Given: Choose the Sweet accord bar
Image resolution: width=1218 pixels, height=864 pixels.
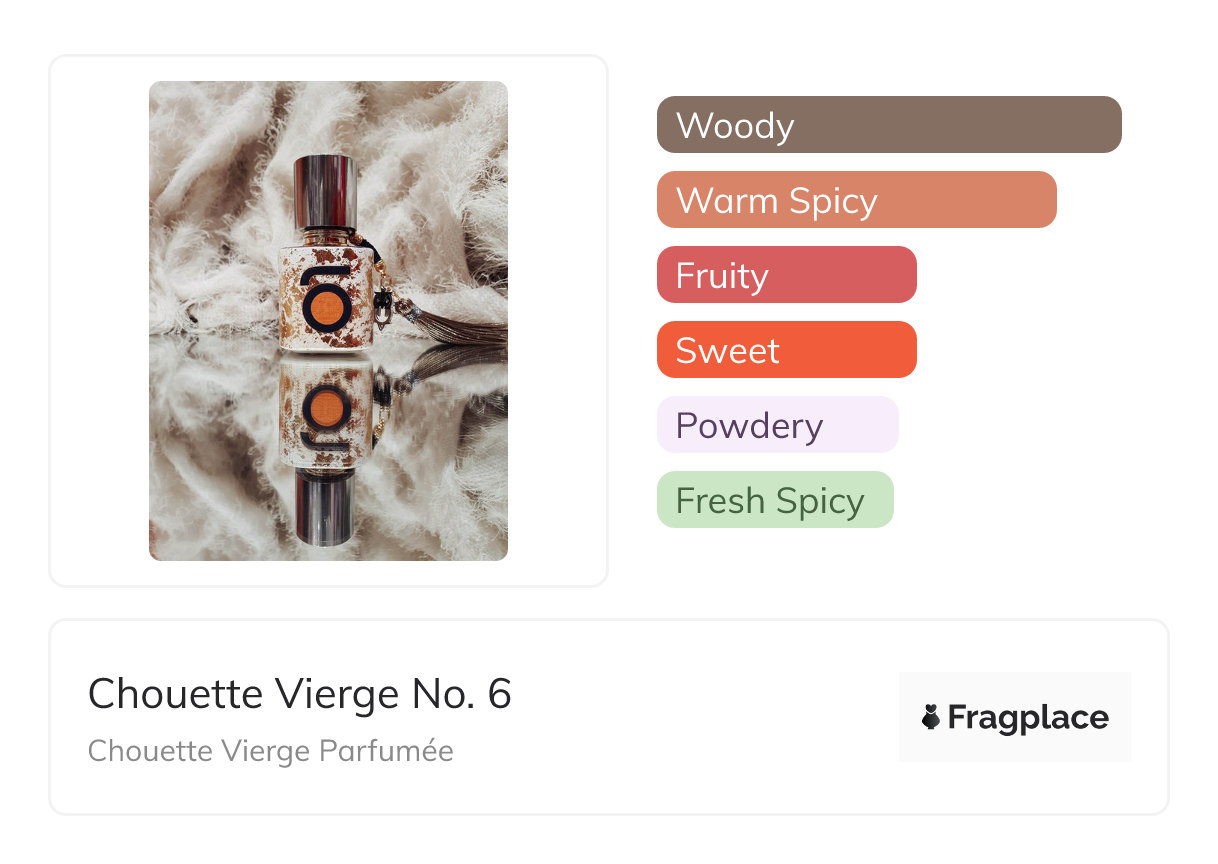Looking at the screenshot, I should [x=786, y=350].
